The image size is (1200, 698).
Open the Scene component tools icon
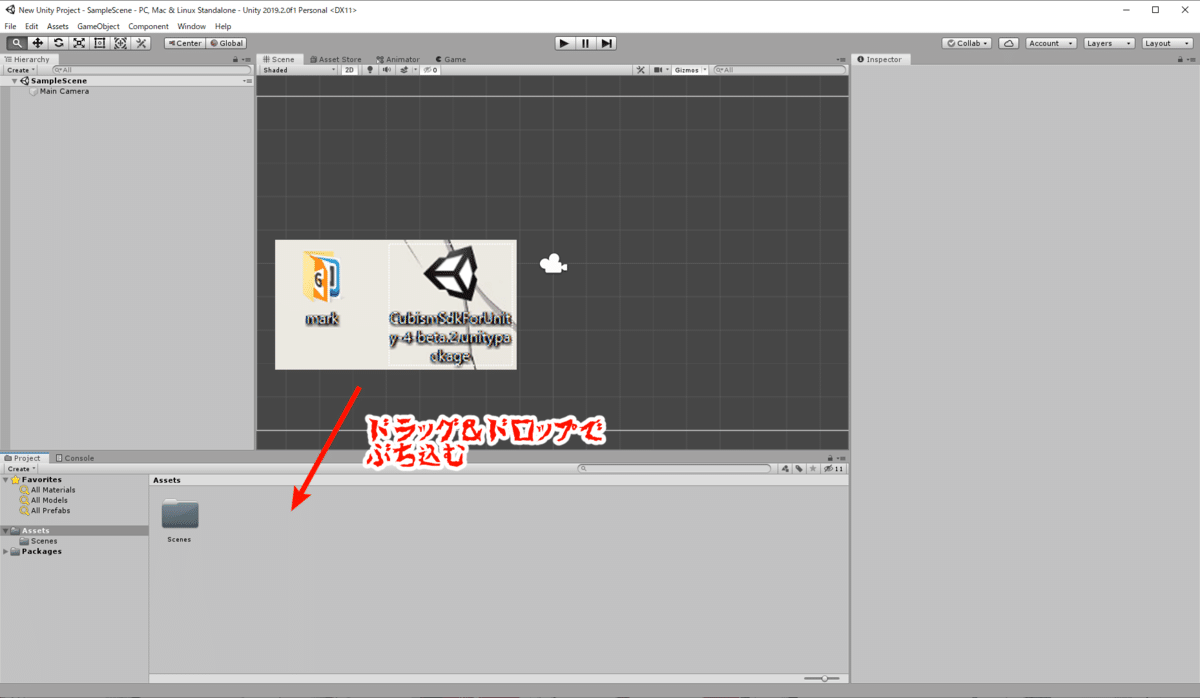coord(641,70)
